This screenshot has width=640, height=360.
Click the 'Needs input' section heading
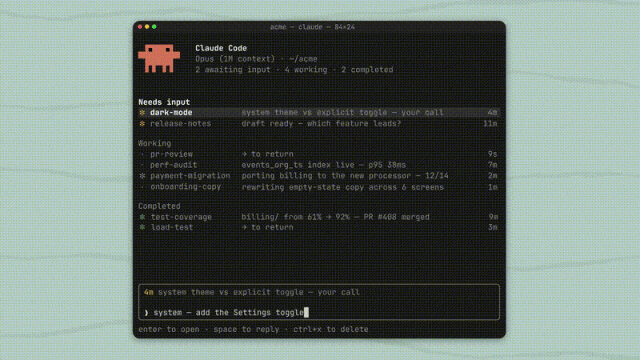pyautogui.click(x=164, y=102)
